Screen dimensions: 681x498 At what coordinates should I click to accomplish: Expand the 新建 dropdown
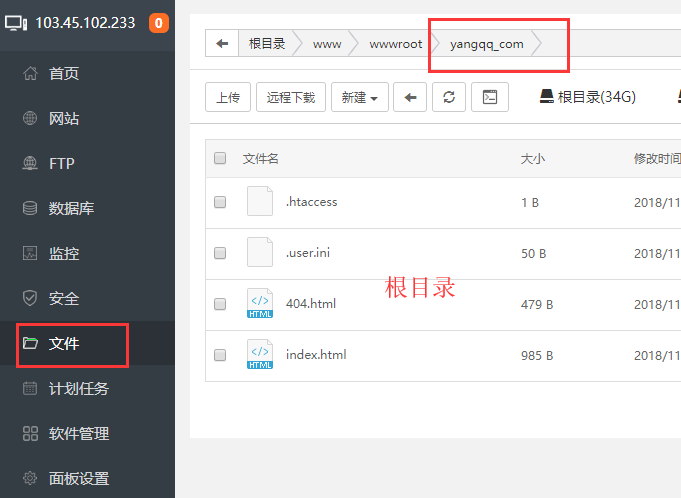pos(359,97)
